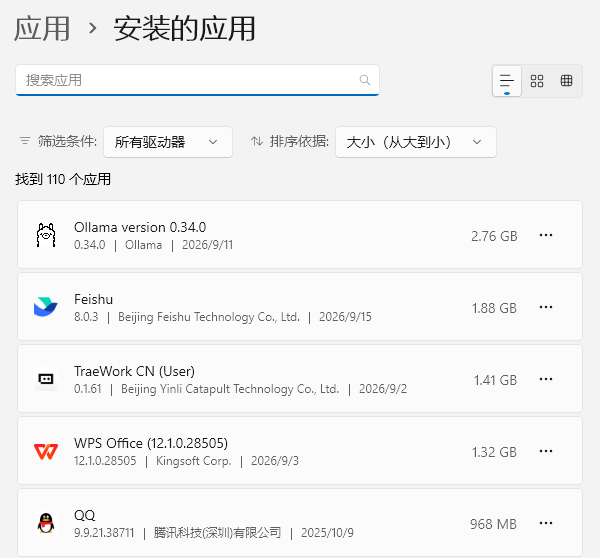Click the Kingsoft Corp. publisher text
Viewport: 600px width, 558px height.
point(194,461)
